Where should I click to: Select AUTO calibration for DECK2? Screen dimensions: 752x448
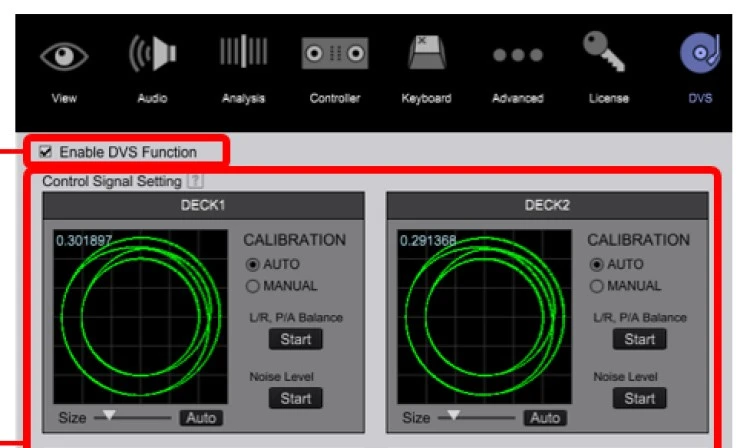tap(596, 265)
